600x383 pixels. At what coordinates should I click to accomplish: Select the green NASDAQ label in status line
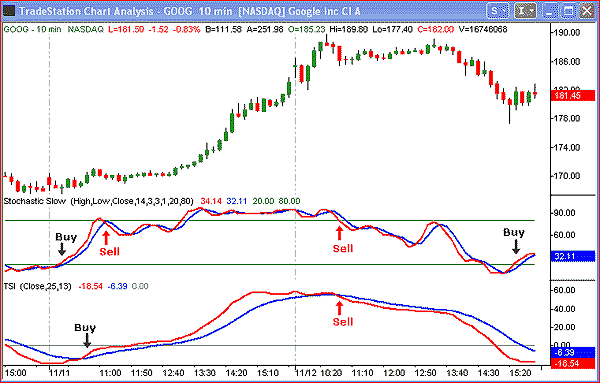coord(86,29)
